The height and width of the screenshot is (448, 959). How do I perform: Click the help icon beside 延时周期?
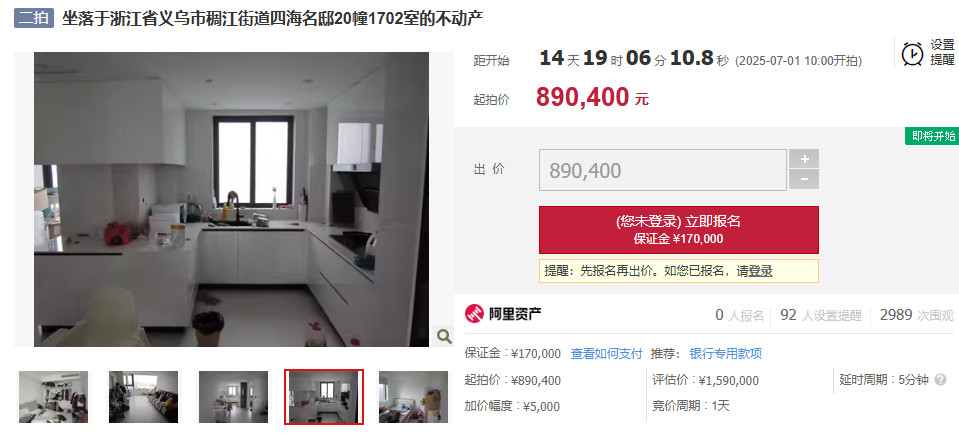pos(941,380)
